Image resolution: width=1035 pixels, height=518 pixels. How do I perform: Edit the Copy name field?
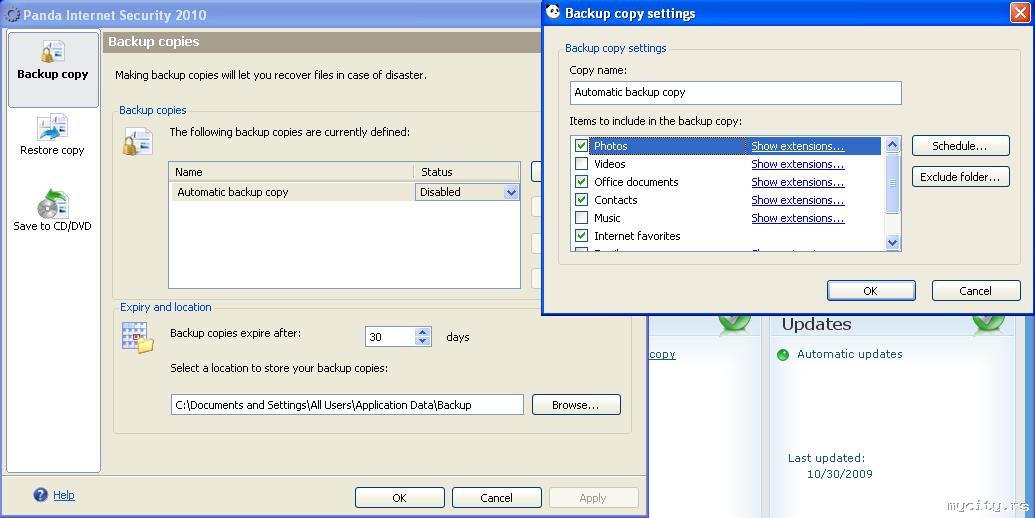735,92
